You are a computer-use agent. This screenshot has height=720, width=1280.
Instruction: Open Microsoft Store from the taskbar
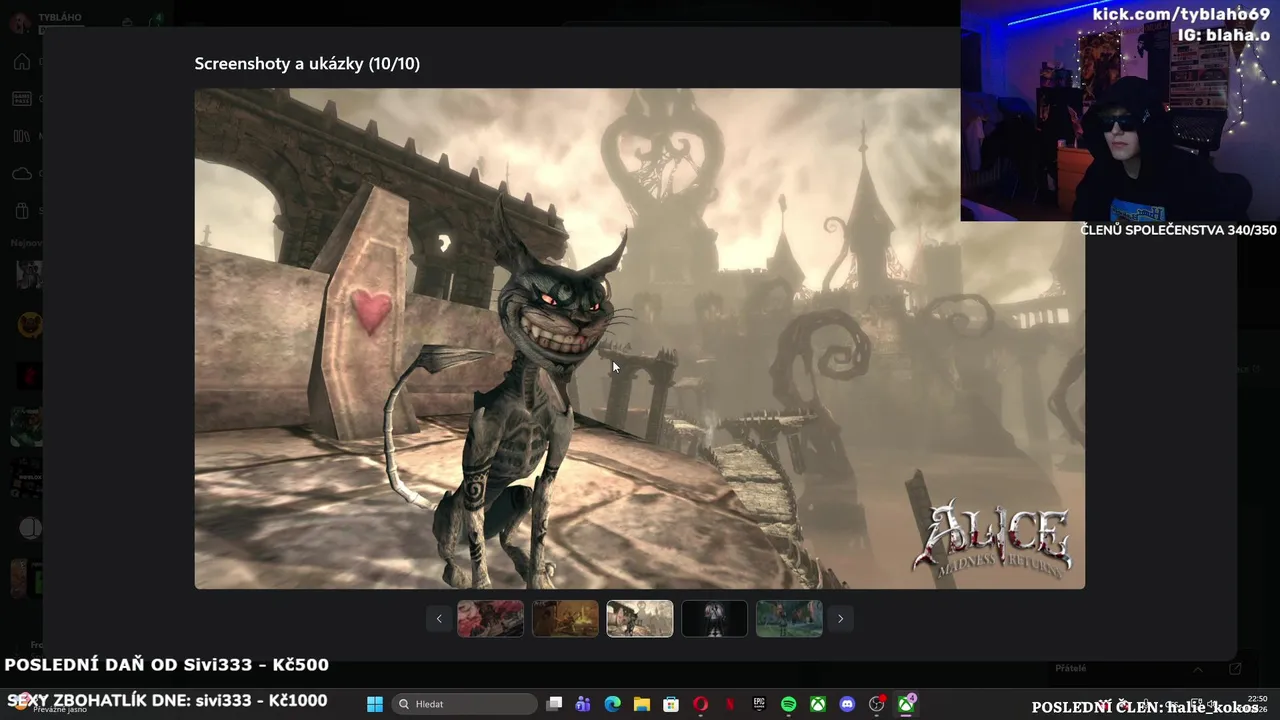point(671,704)
